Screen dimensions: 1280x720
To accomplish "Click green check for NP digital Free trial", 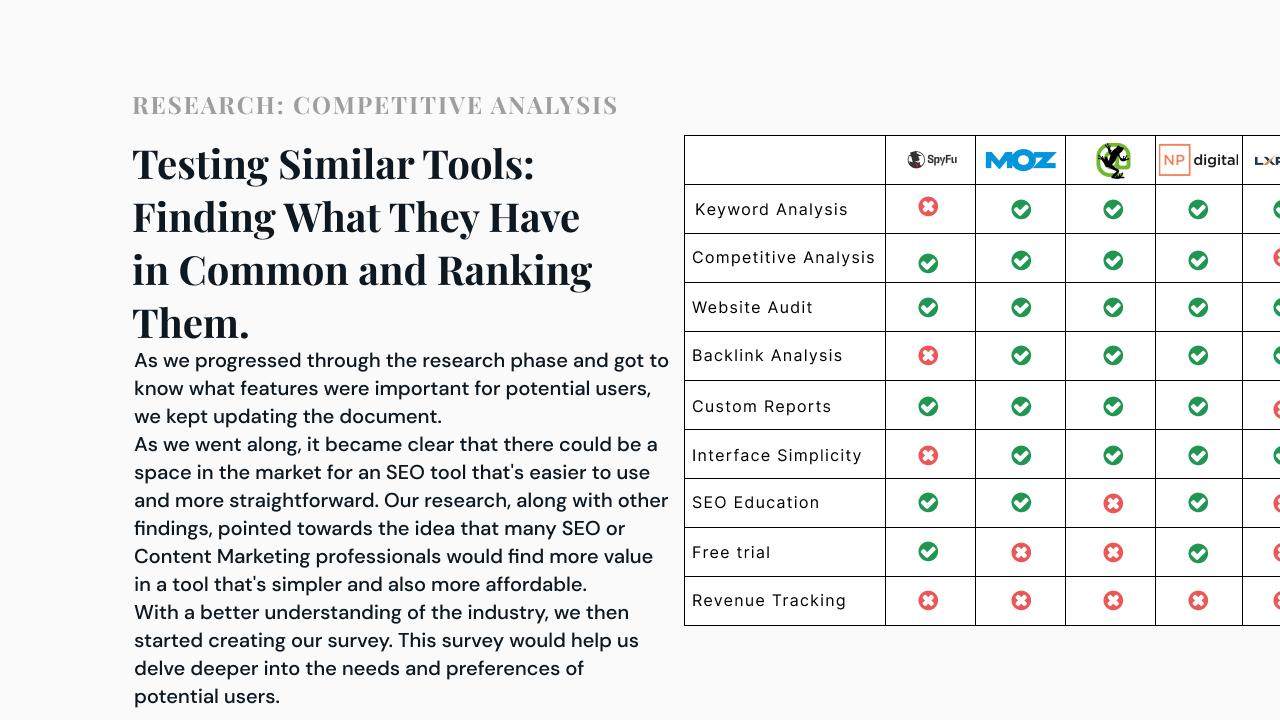I will [x=1198, y=553].
